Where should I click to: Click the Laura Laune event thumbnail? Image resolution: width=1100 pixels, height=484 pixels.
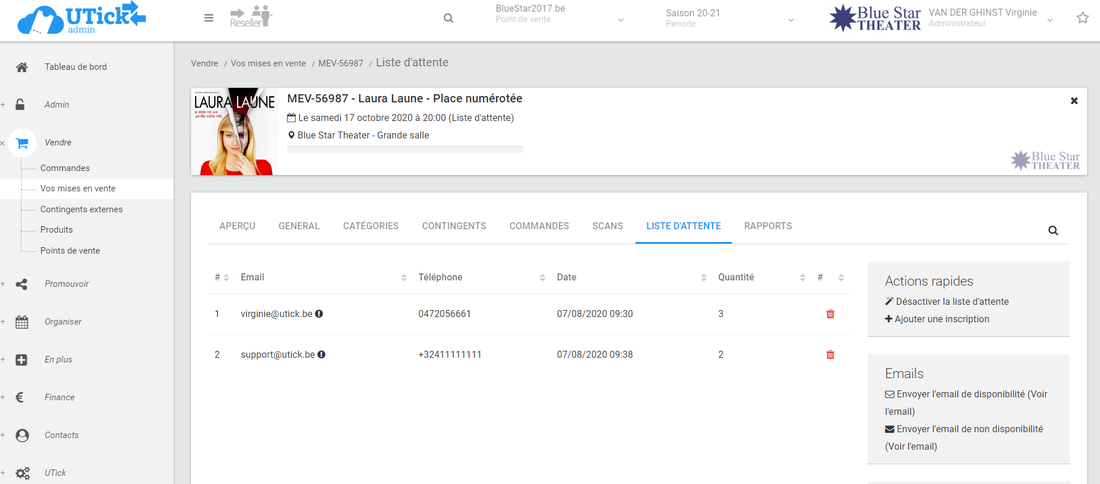click(x=232, y=132)
